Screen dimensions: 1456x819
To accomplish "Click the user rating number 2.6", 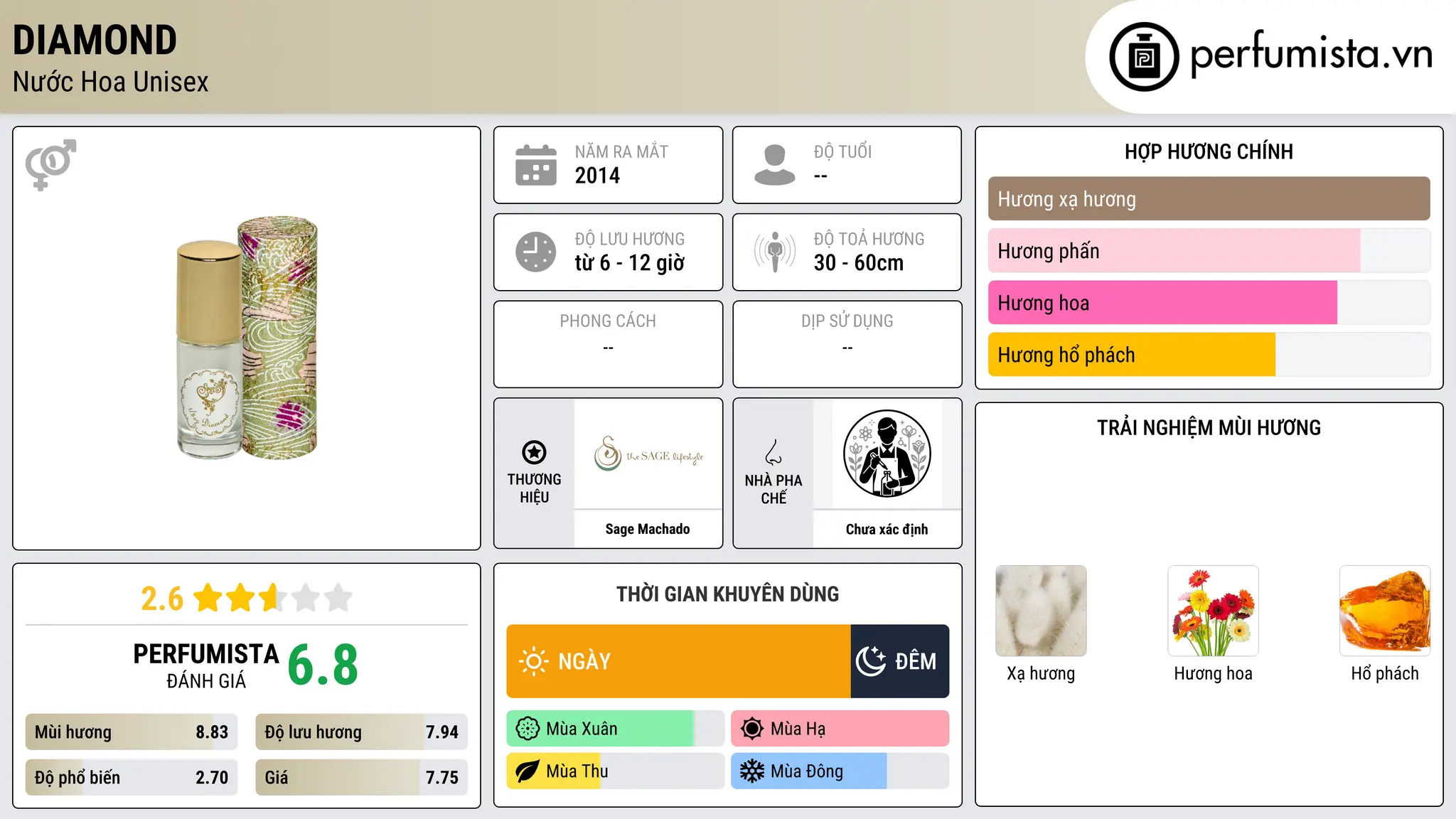I will (x=162, y=599).
